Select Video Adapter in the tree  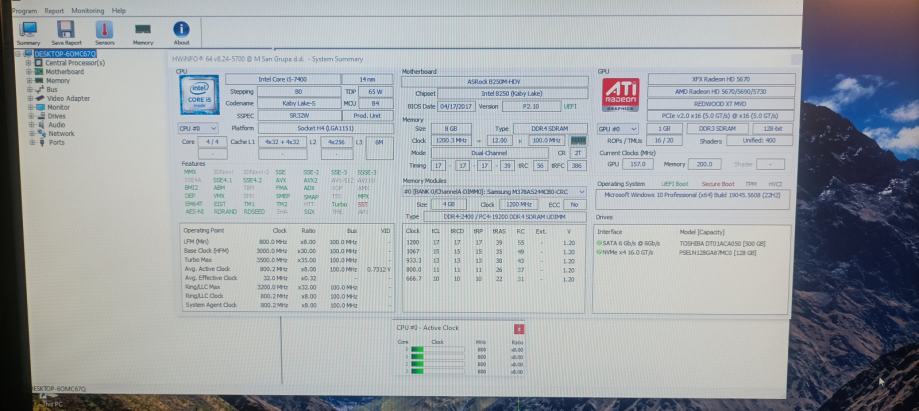(69, 98)
